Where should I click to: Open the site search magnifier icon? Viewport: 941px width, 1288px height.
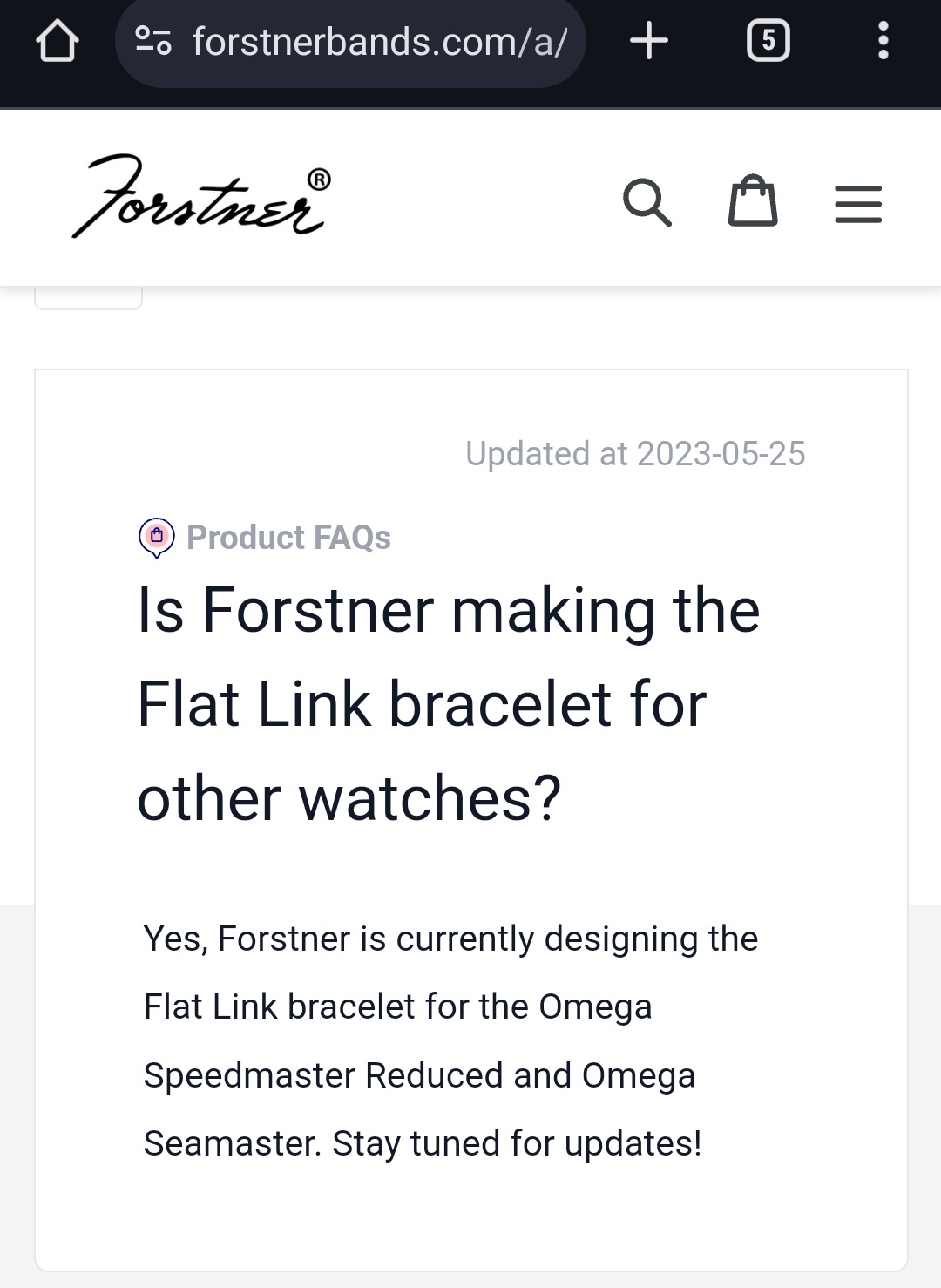click(647, 203)
